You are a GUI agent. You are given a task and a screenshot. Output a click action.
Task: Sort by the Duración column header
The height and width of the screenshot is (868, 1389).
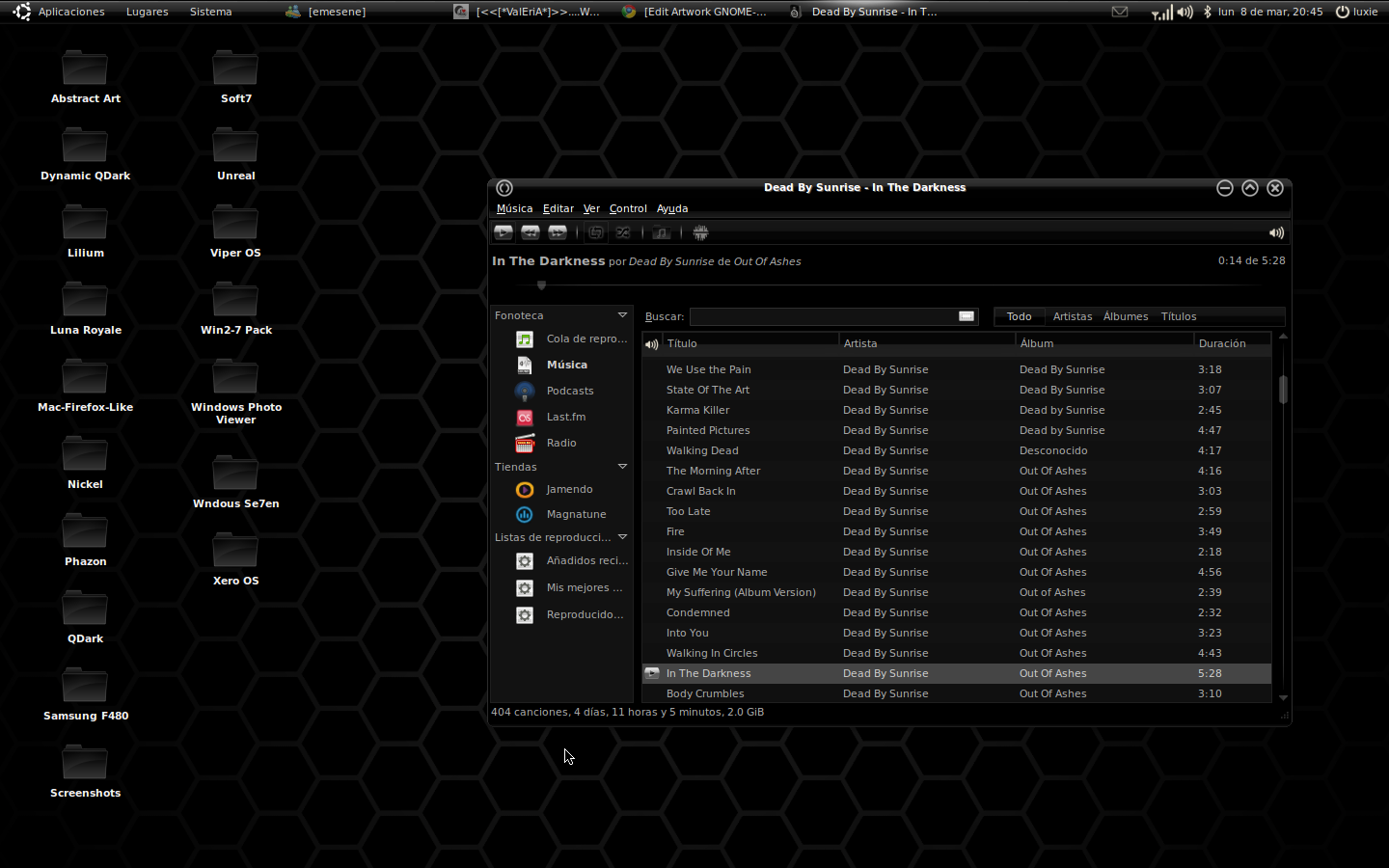1233,343
